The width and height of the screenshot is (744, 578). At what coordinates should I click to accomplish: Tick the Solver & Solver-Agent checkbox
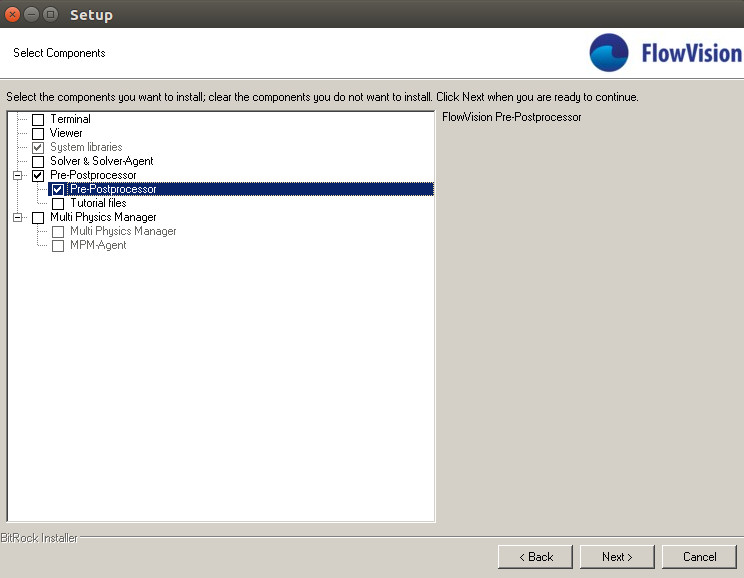pos(38,162)
